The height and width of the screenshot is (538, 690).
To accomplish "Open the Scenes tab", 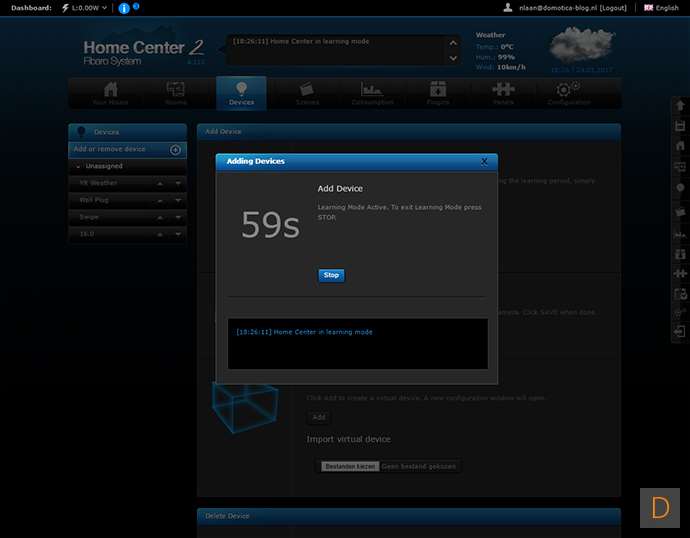I will 307,94.
